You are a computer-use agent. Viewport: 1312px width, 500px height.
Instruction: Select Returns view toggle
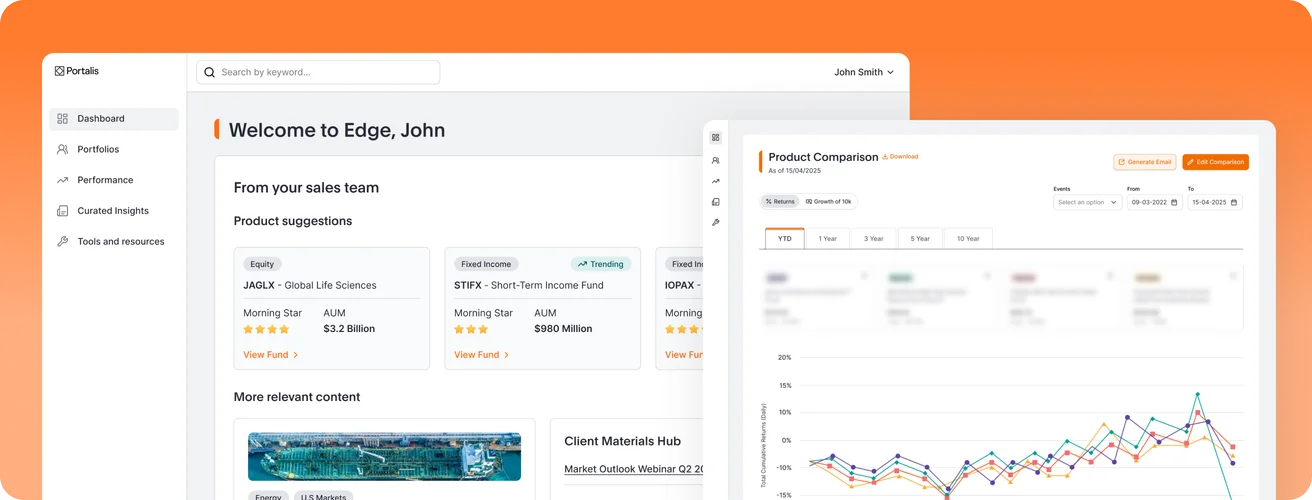point(780,202)
